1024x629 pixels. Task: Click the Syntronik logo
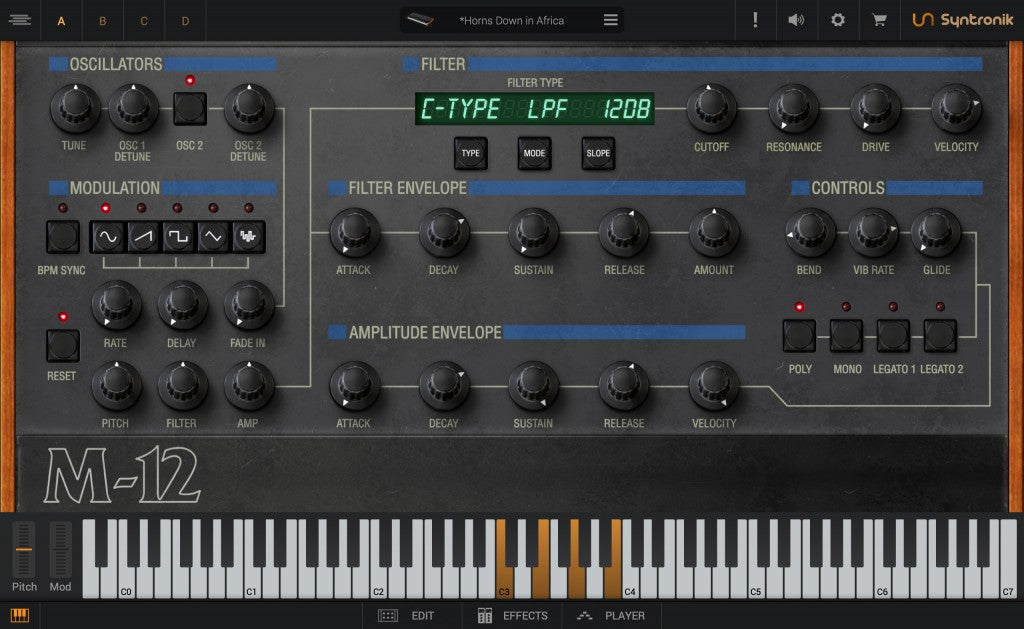(x=962, y=20)
